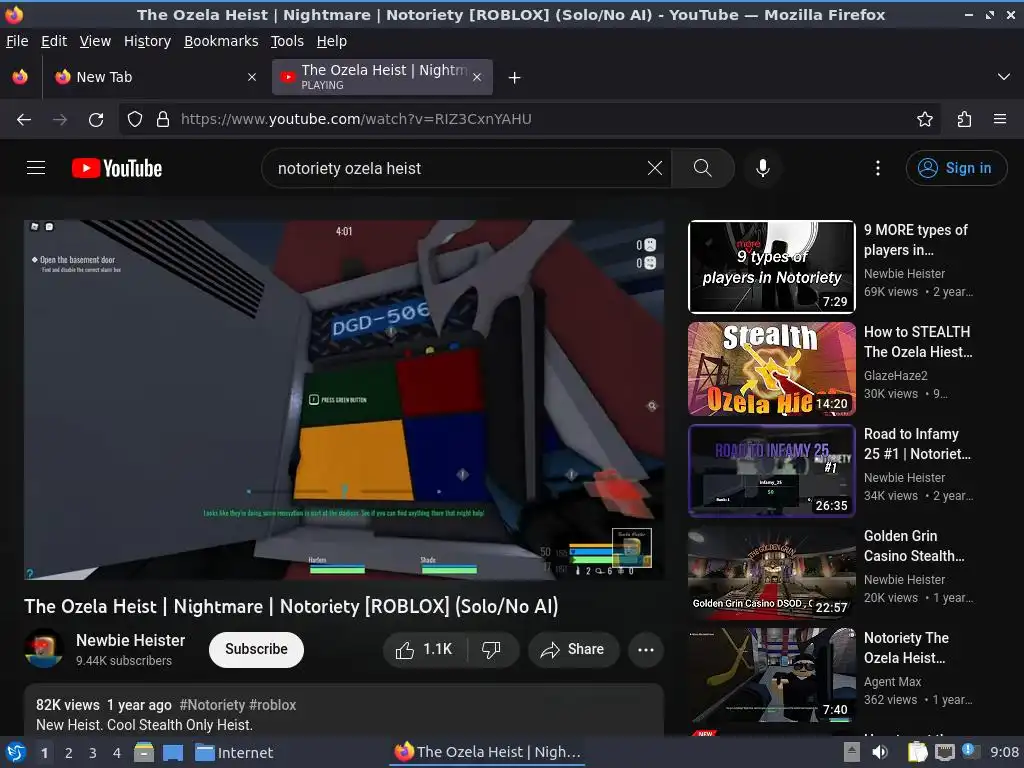Open the tracking protection shield icon

point(135,119)
